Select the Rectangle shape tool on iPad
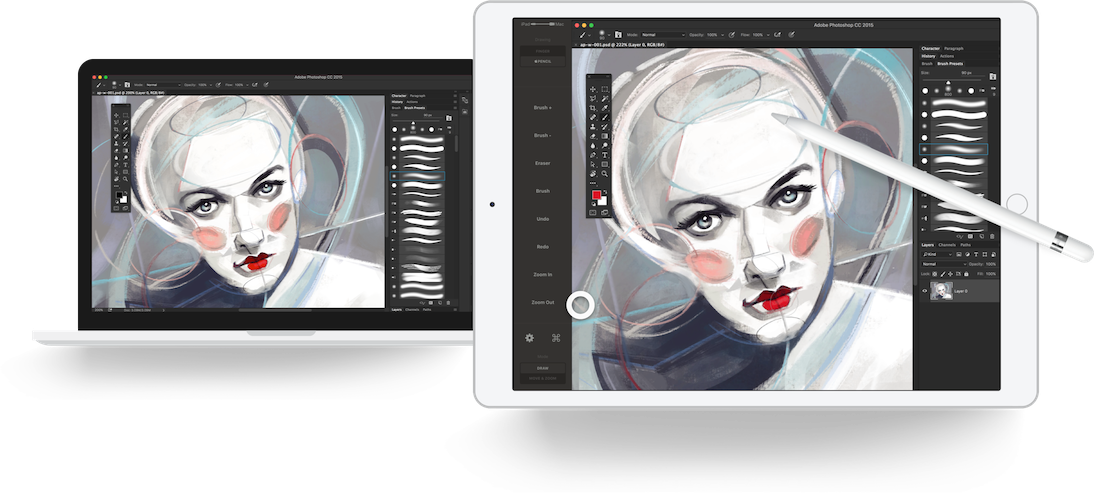1095x493 pixels. coord(605,164)
